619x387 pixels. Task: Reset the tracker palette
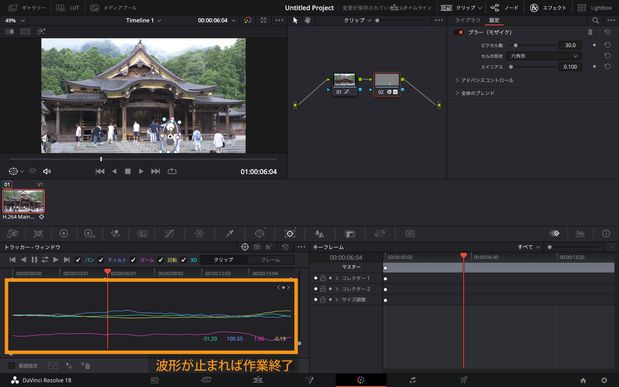click(285, 247)
